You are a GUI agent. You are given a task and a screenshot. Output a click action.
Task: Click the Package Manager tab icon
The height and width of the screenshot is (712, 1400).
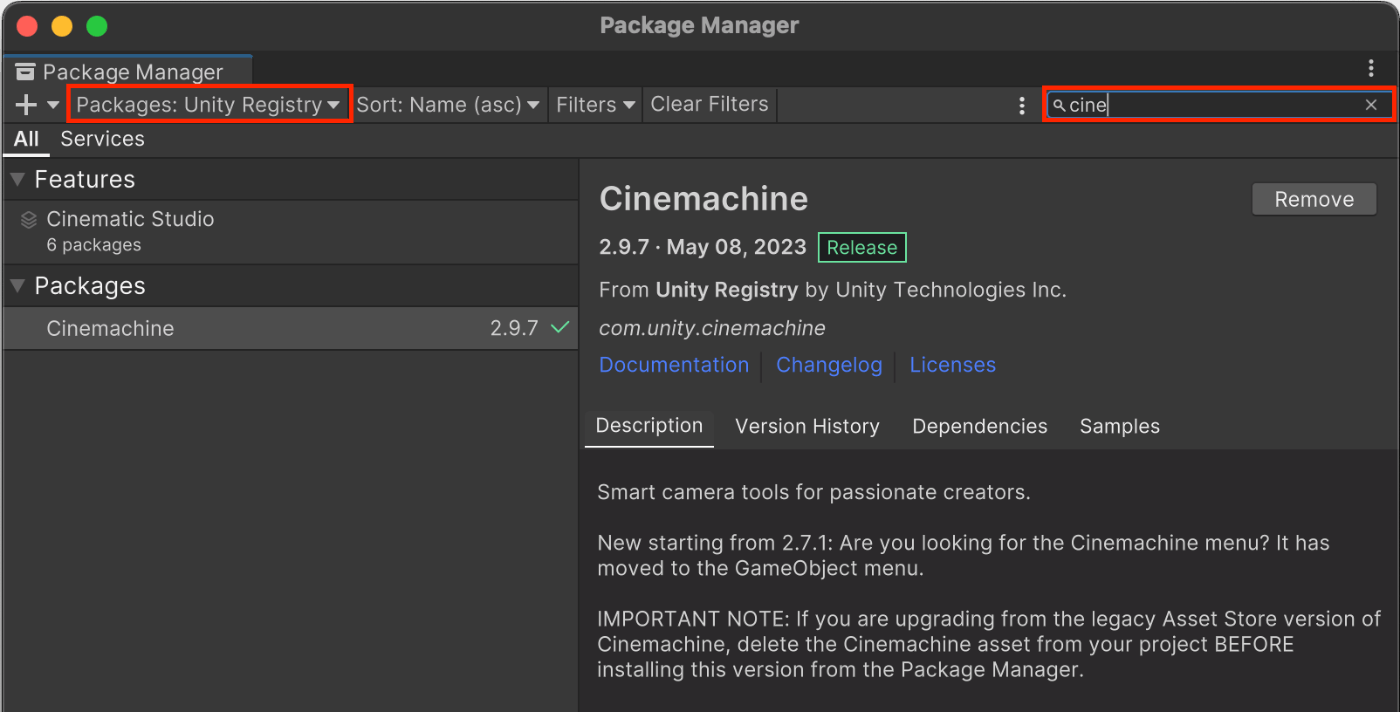(25, 72)
